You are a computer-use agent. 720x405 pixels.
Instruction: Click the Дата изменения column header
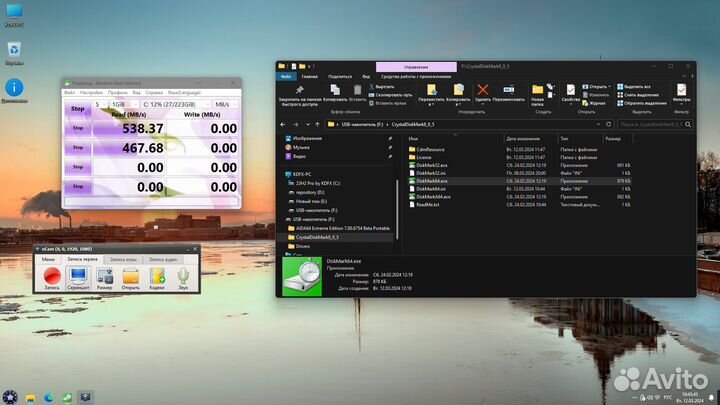tap(523, 138)
